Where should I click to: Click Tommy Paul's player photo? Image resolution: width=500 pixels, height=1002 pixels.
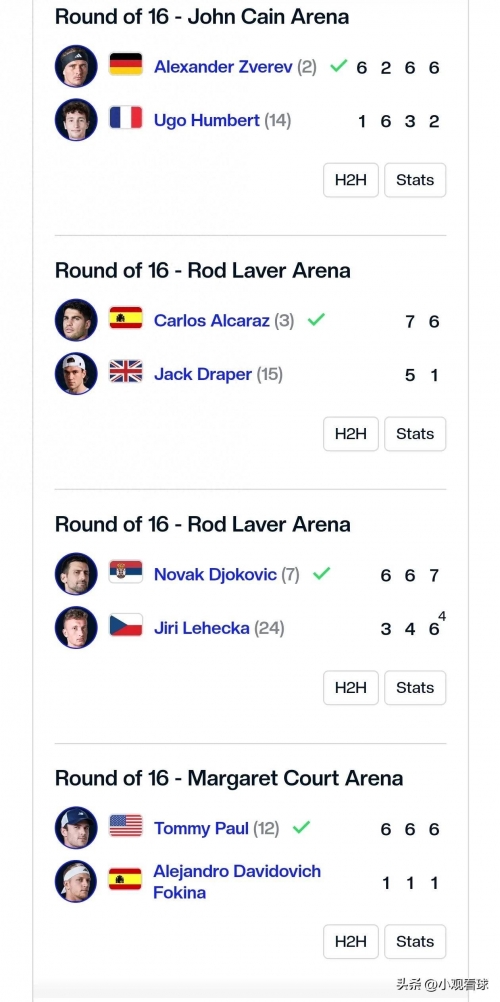click(x=76, y=828)
